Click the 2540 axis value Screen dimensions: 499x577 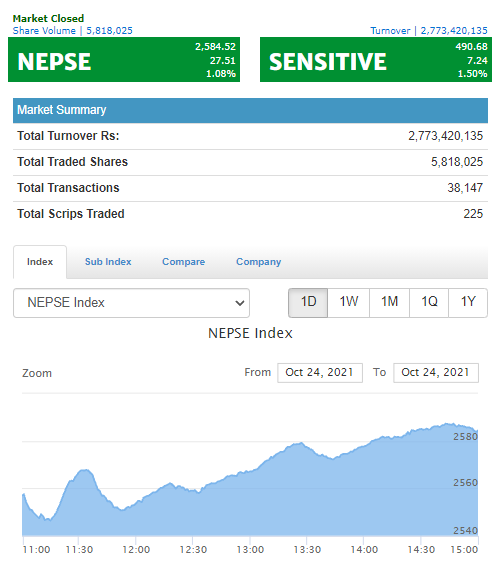coord(465,531)
